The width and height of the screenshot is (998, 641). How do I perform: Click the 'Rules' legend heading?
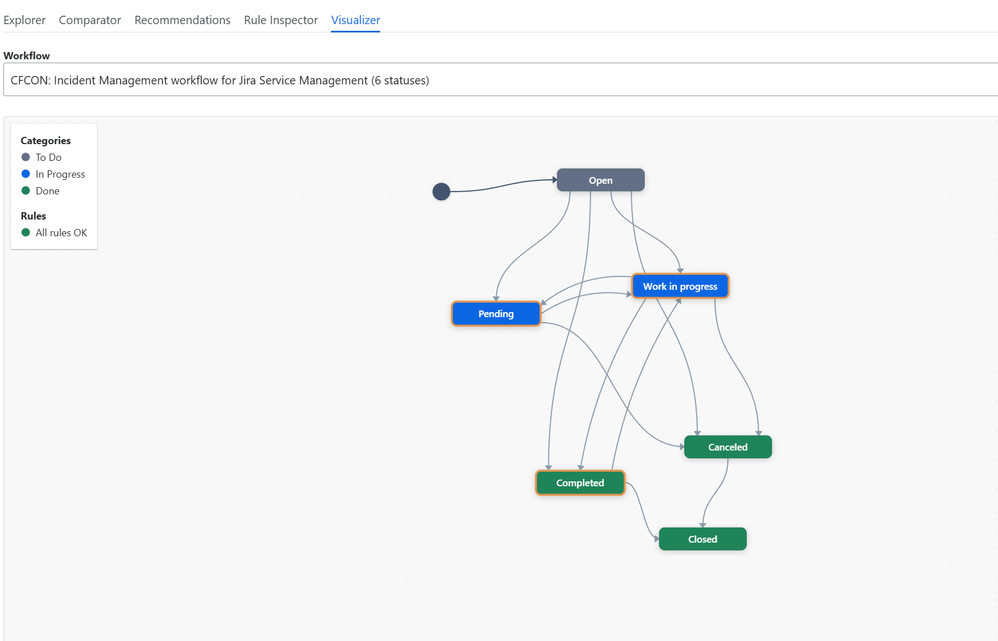[x=33, y=216]
